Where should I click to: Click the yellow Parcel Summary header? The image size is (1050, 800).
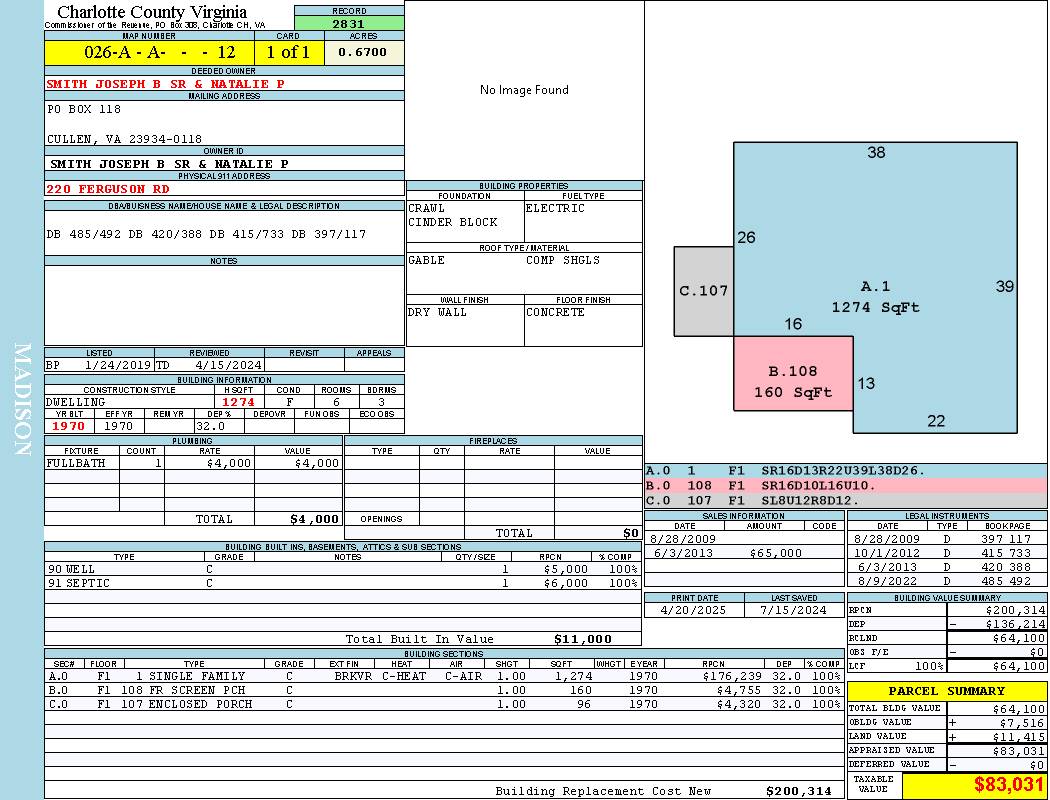click(x=946, y=691)
